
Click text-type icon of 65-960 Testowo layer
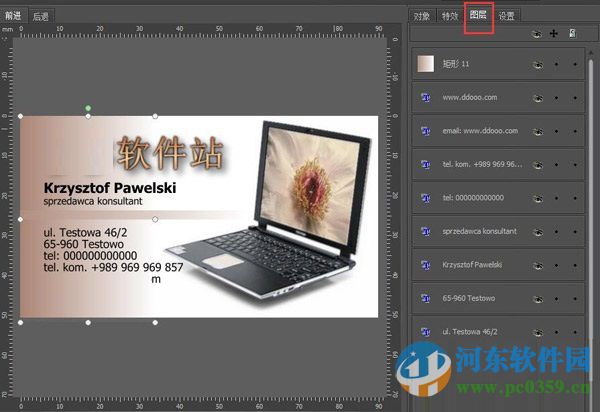[426, 298]
